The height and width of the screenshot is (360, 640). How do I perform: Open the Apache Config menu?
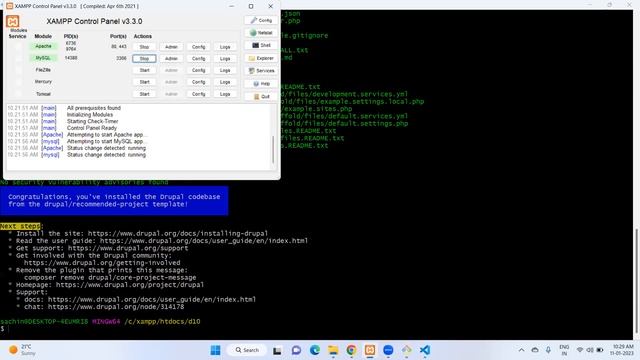click(x=198, y=47)
